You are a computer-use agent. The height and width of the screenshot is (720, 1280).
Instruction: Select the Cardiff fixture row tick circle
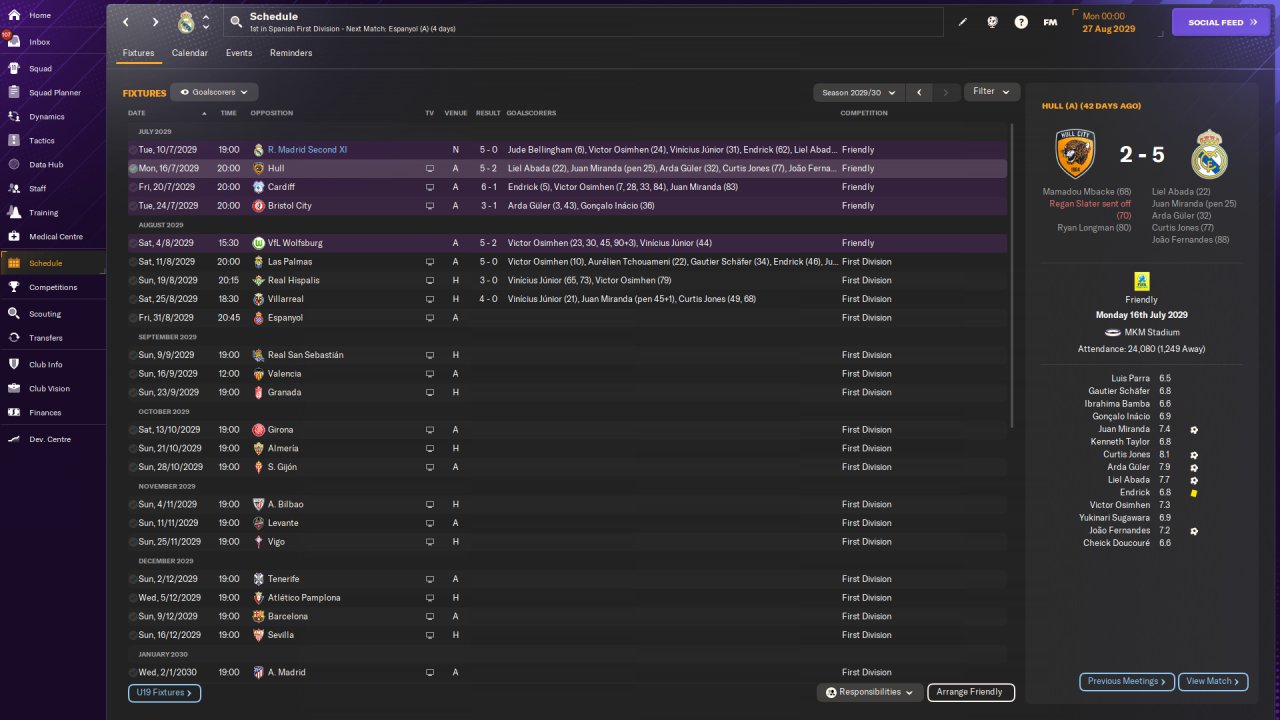tap(133, 187)
